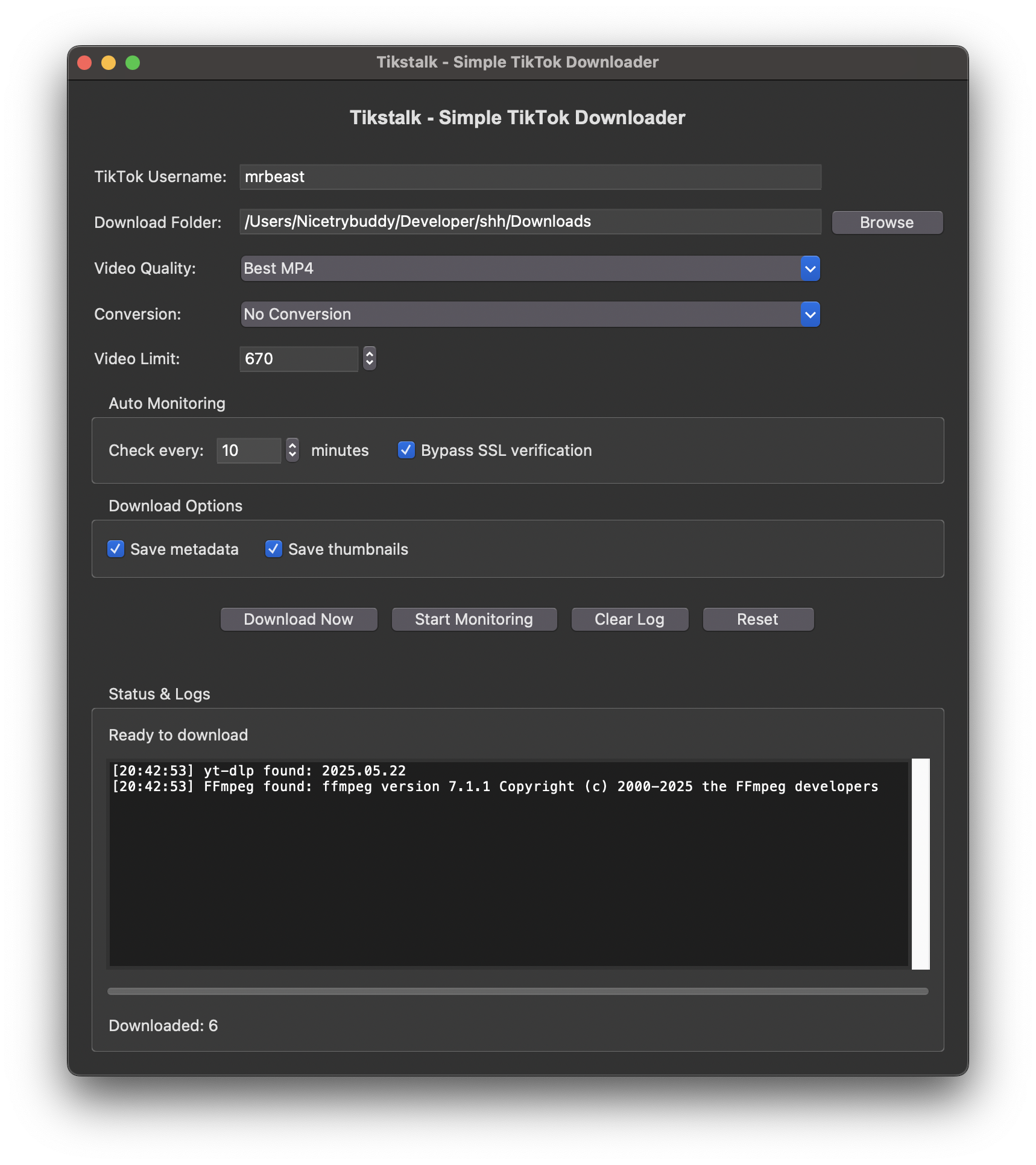1036x1165 pixels.
Task: Click the green zoom window button
Action: tap(133, 63)
